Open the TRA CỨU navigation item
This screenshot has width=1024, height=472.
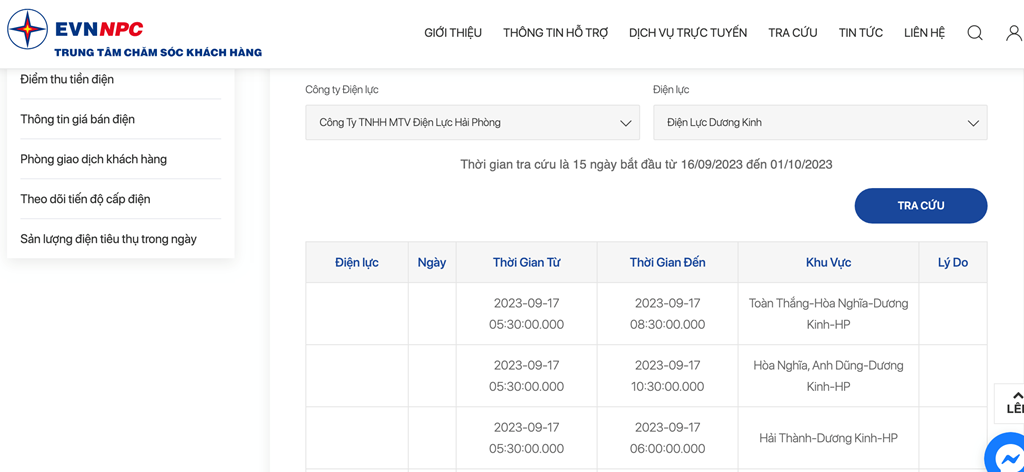[x=793, y=33]
